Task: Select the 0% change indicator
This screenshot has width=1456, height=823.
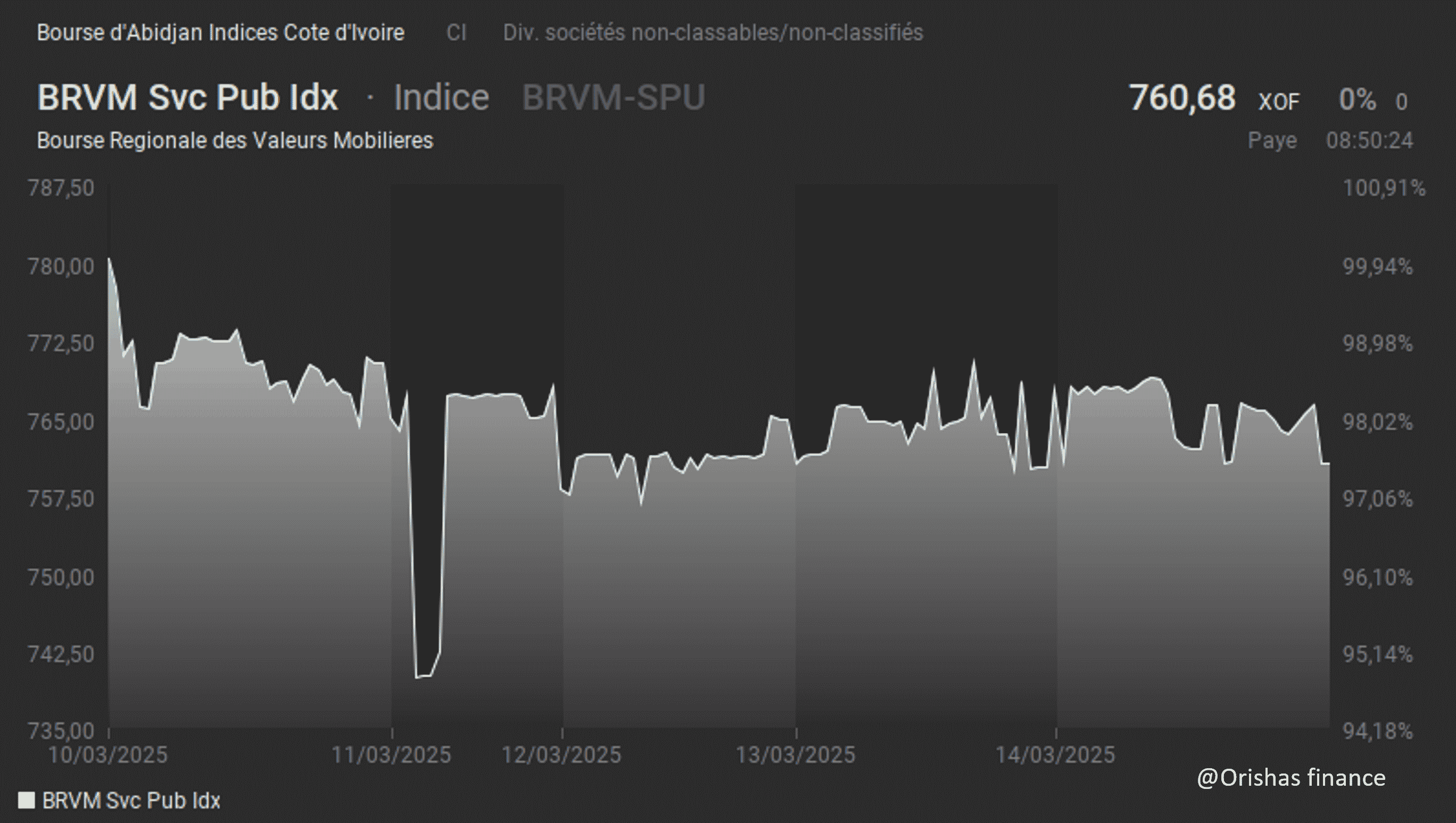Action: (1357, 99)
